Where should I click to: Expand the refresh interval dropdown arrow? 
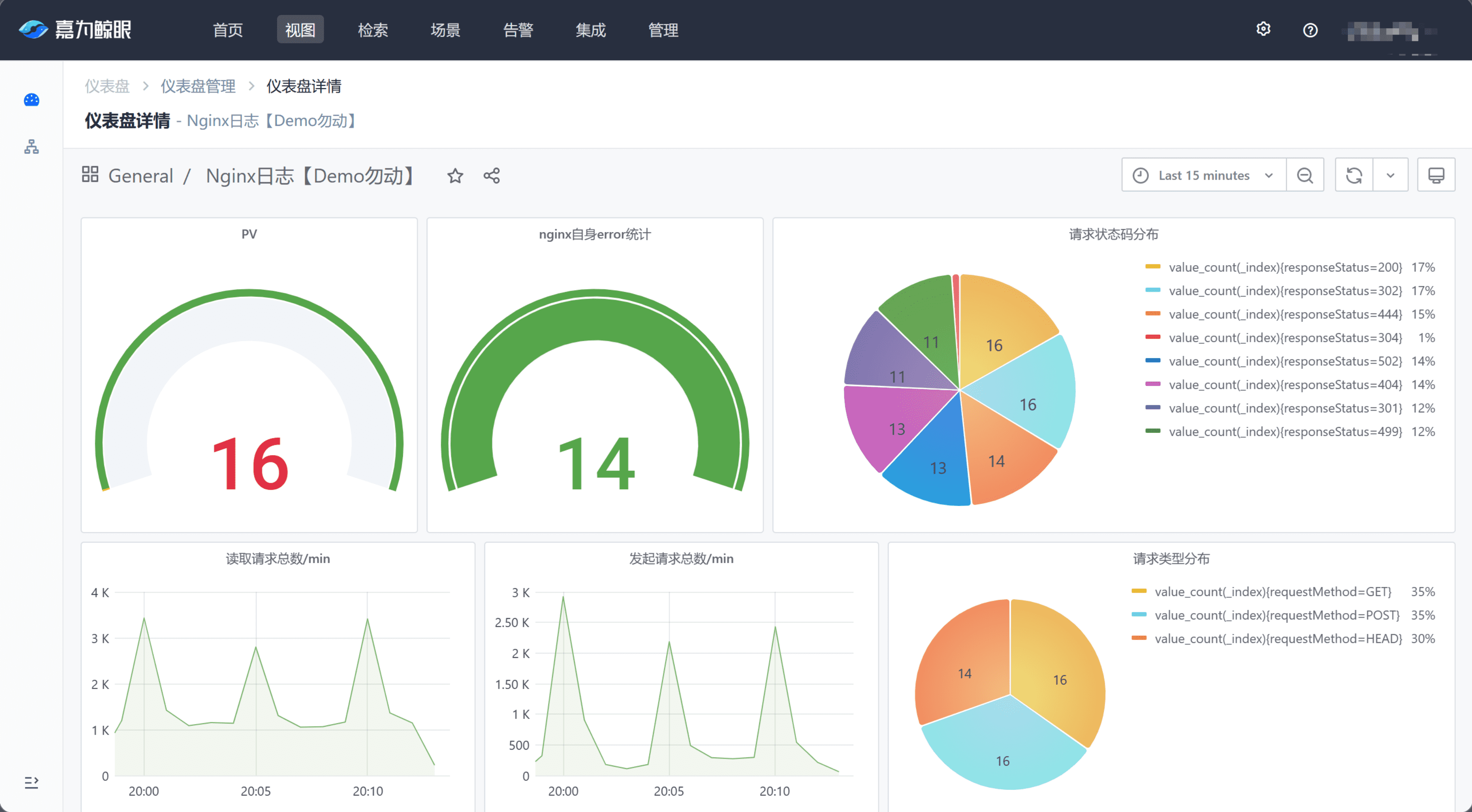tap(1390, 175)
